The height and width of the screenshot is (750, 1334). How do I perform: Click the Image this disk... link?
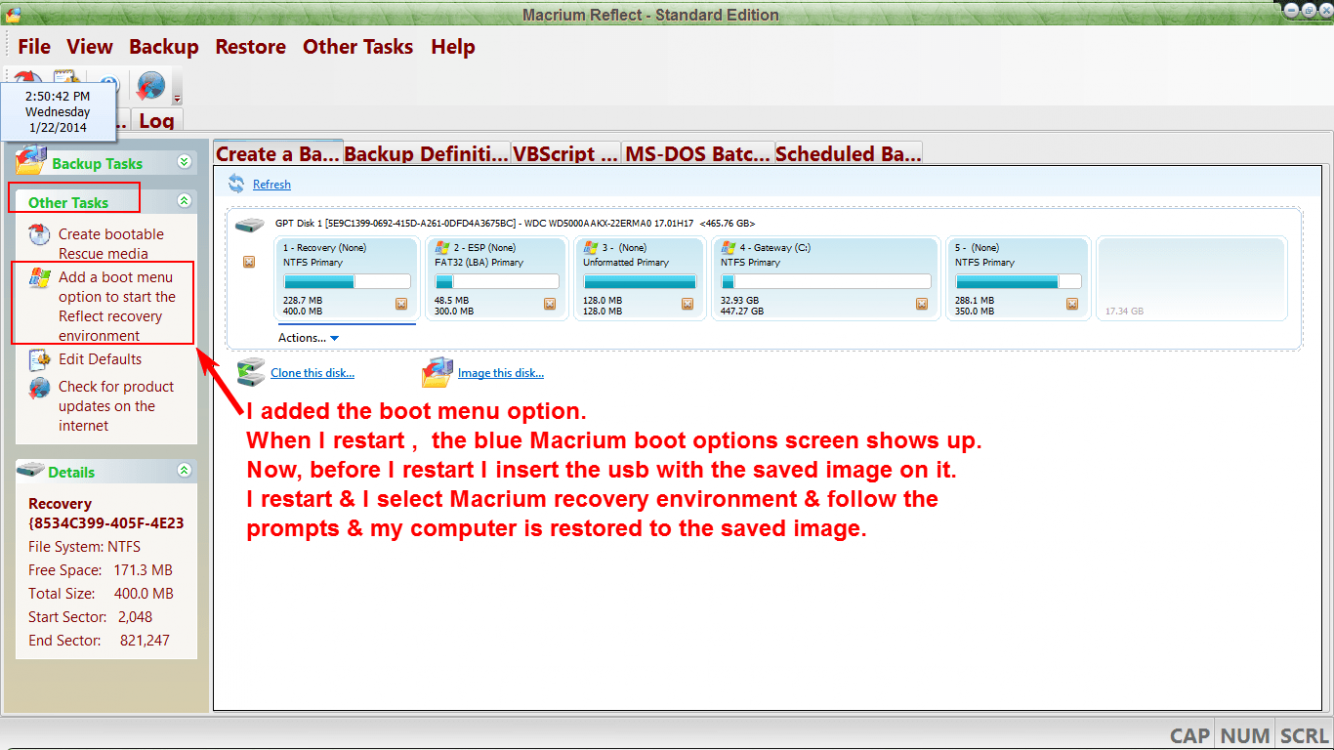(x=501, y=373)
